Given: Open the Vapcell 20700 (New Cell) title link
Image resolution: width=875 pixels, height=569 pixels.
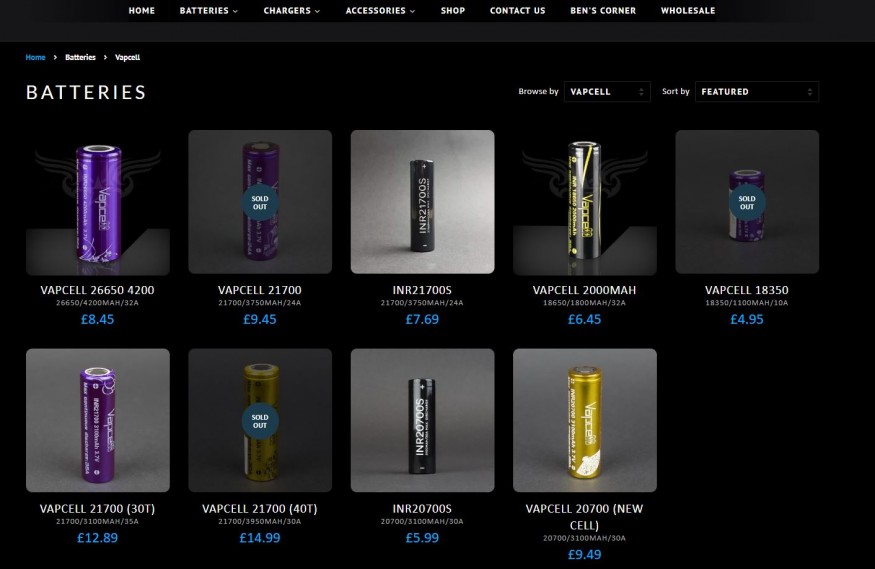Looking at the screenshot, I should [x=584, y=517].
